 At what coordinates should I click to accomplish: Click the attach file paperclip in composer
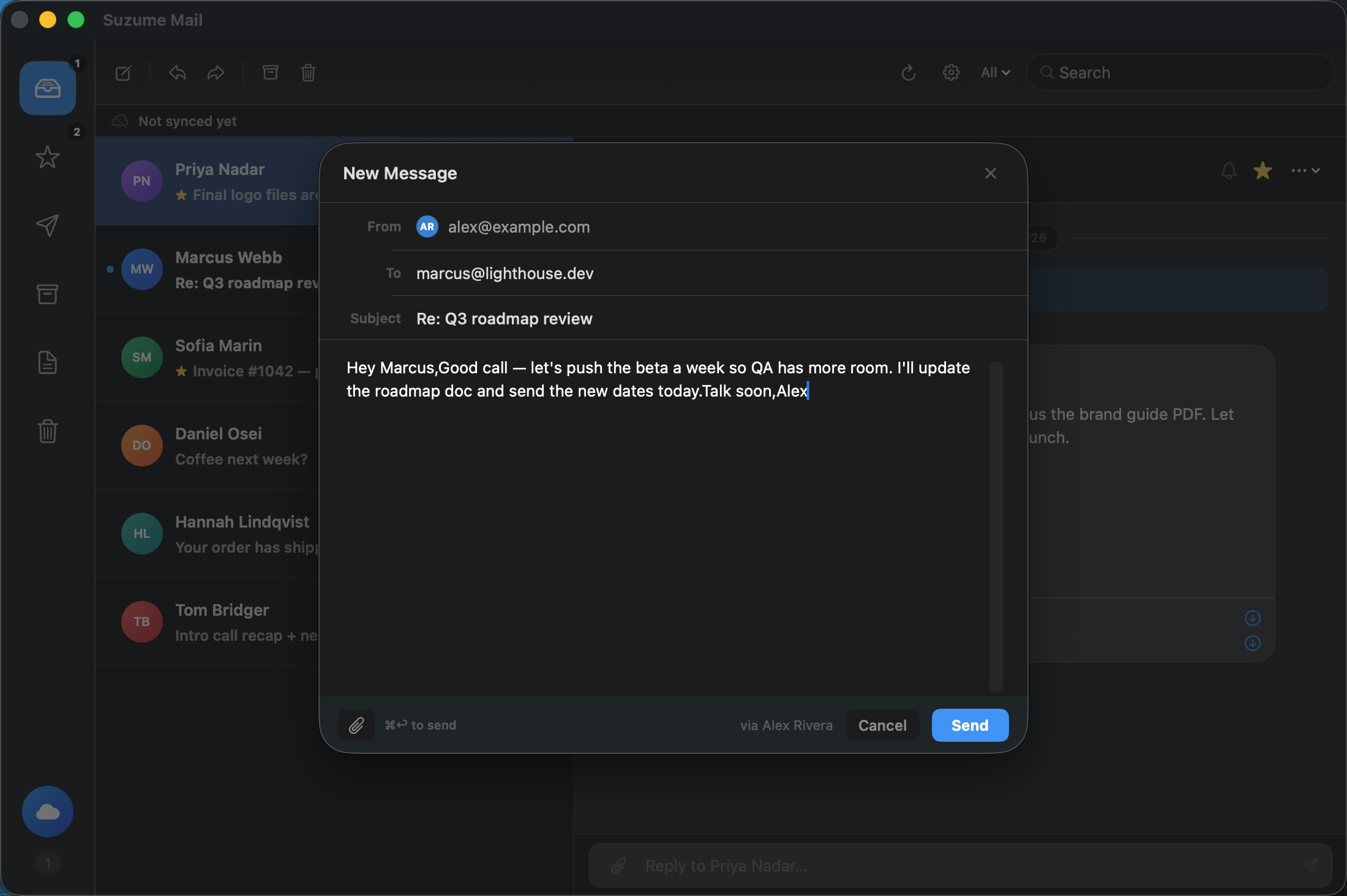(356, 725)
